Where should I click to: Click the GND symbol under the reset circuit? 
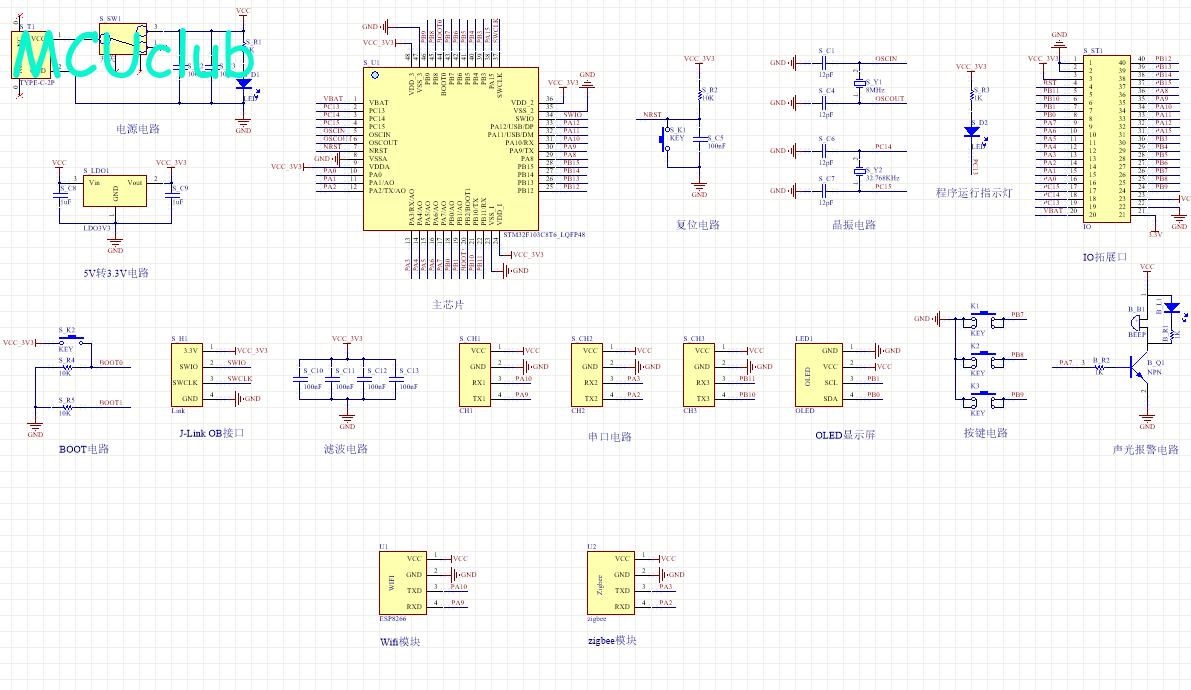click(x=700, y=188)
